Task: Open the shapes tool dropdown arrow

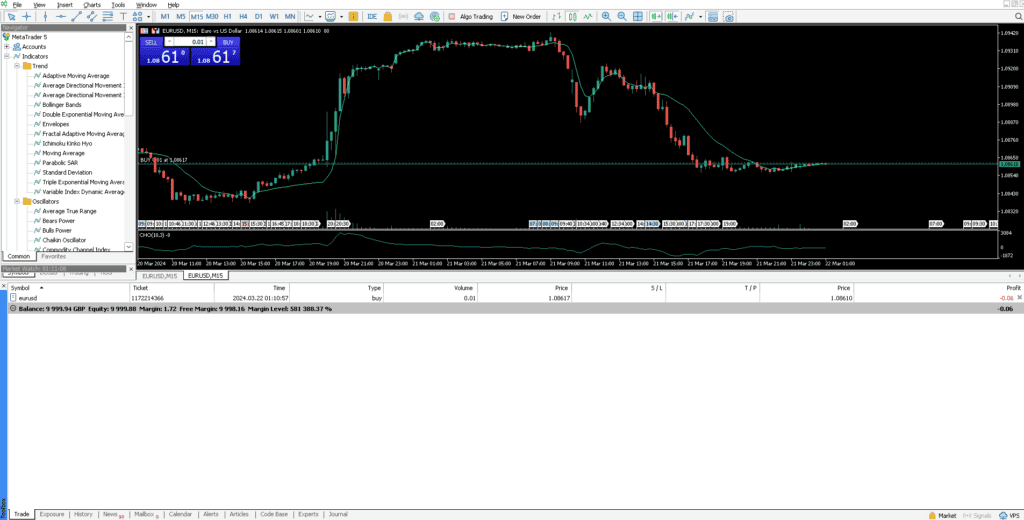Action: click(149, 16)
